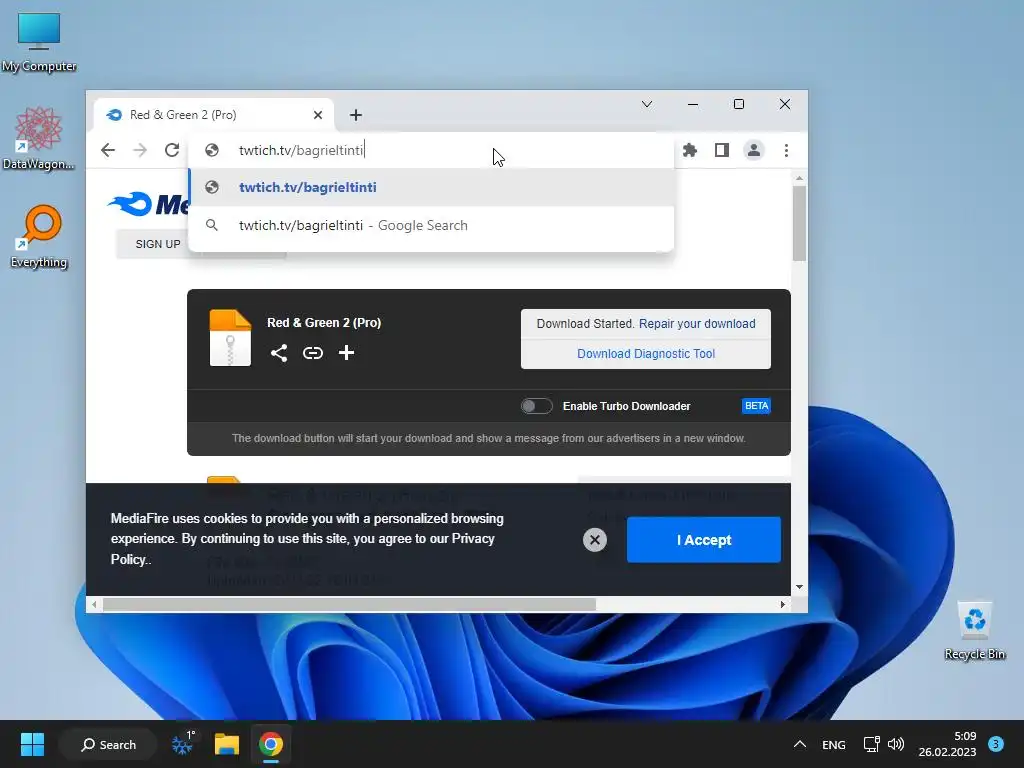Select the twtich.tv/bagrieltinti URL suggestion
1024x768 pixels.
click(x=431, y=187)
